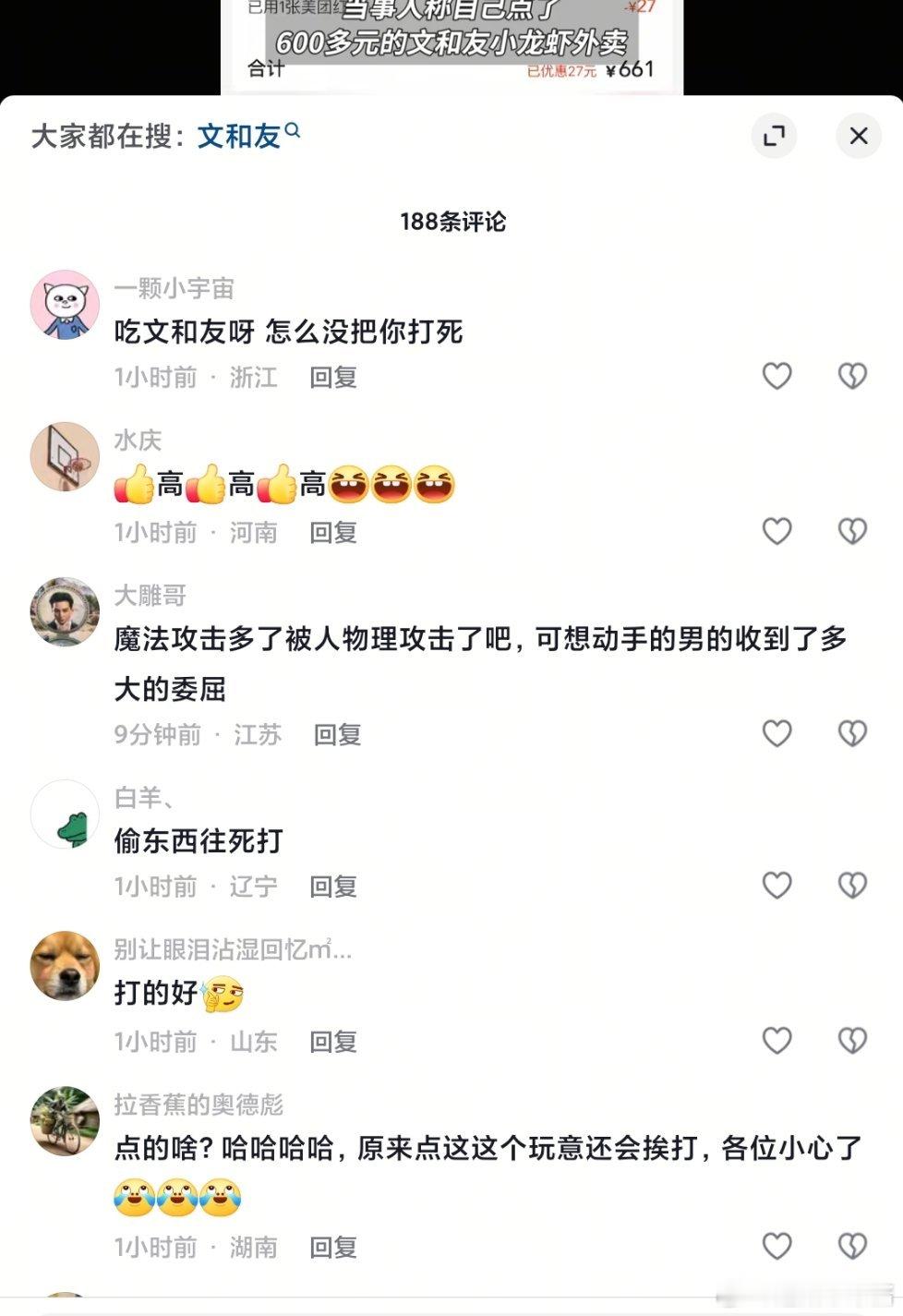Screen dimensions: 903x1316
Task: Dislike the comment by 拉香蕉的奥德彪
Action: [x=852, y=1247]
